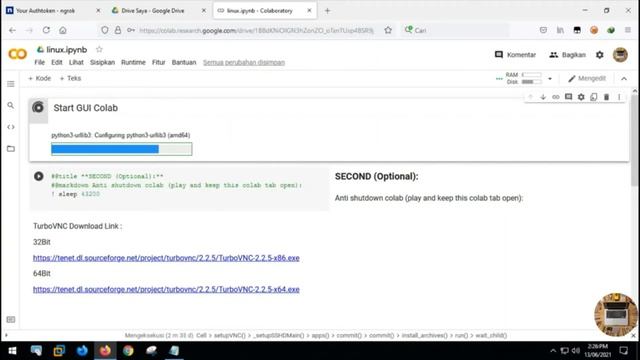Open the File menu
The height and width of the screenshot is (360, 640).
click(40, 62)
